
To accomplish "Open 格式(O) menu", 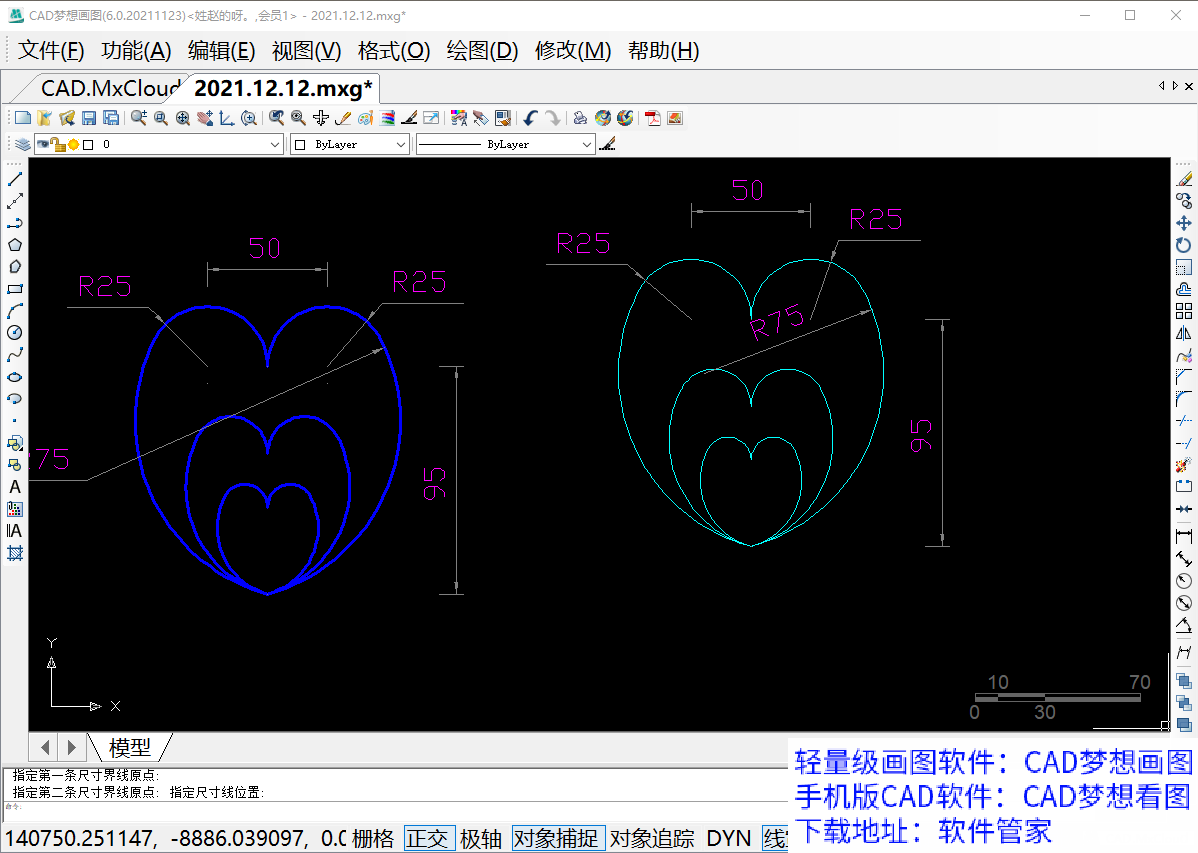I will click(394, 50).
